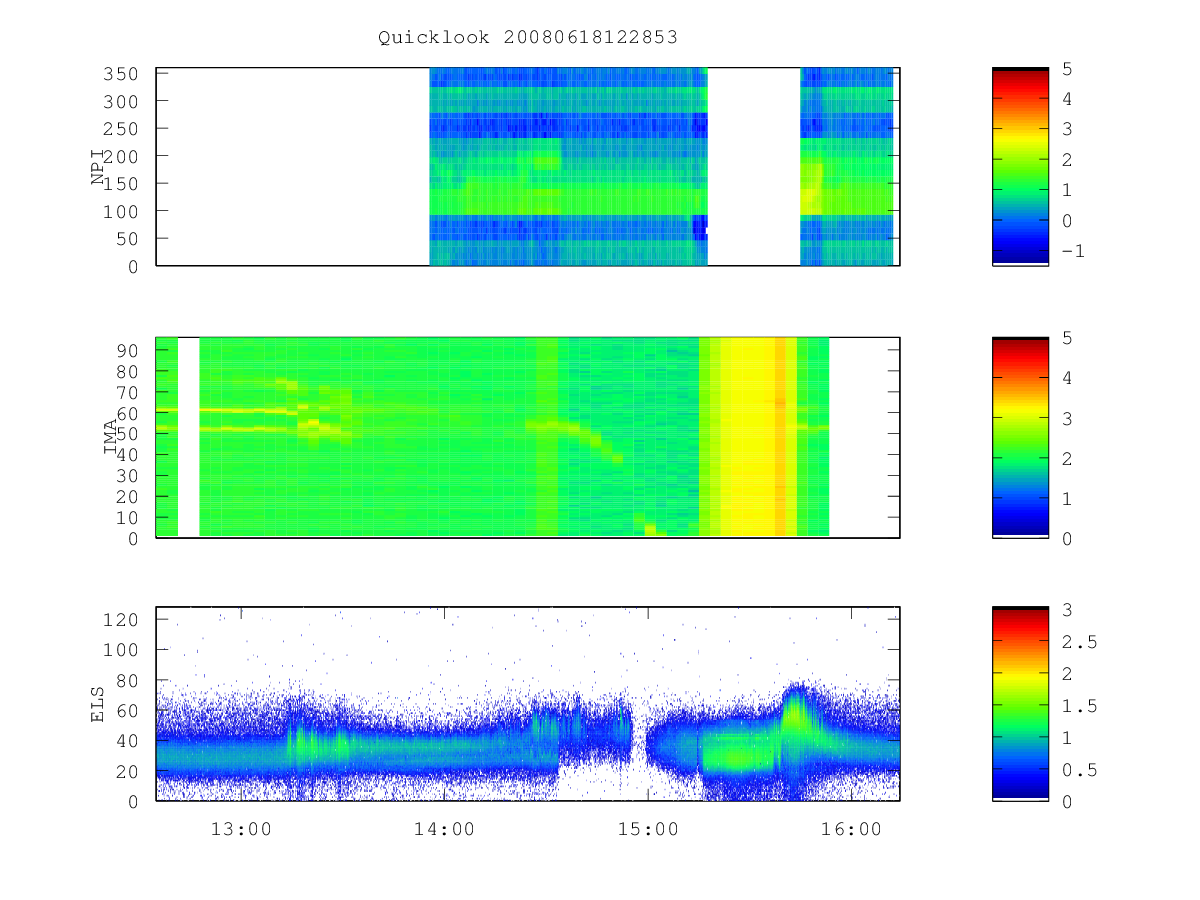Click the 14:00 time tick label

coord(444,829)
